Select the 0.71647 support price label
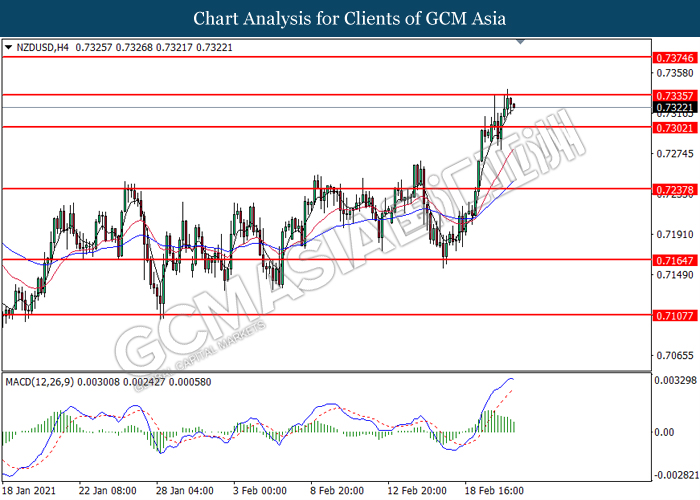This screenshot has width=700, height=500. tap(675, 260)
